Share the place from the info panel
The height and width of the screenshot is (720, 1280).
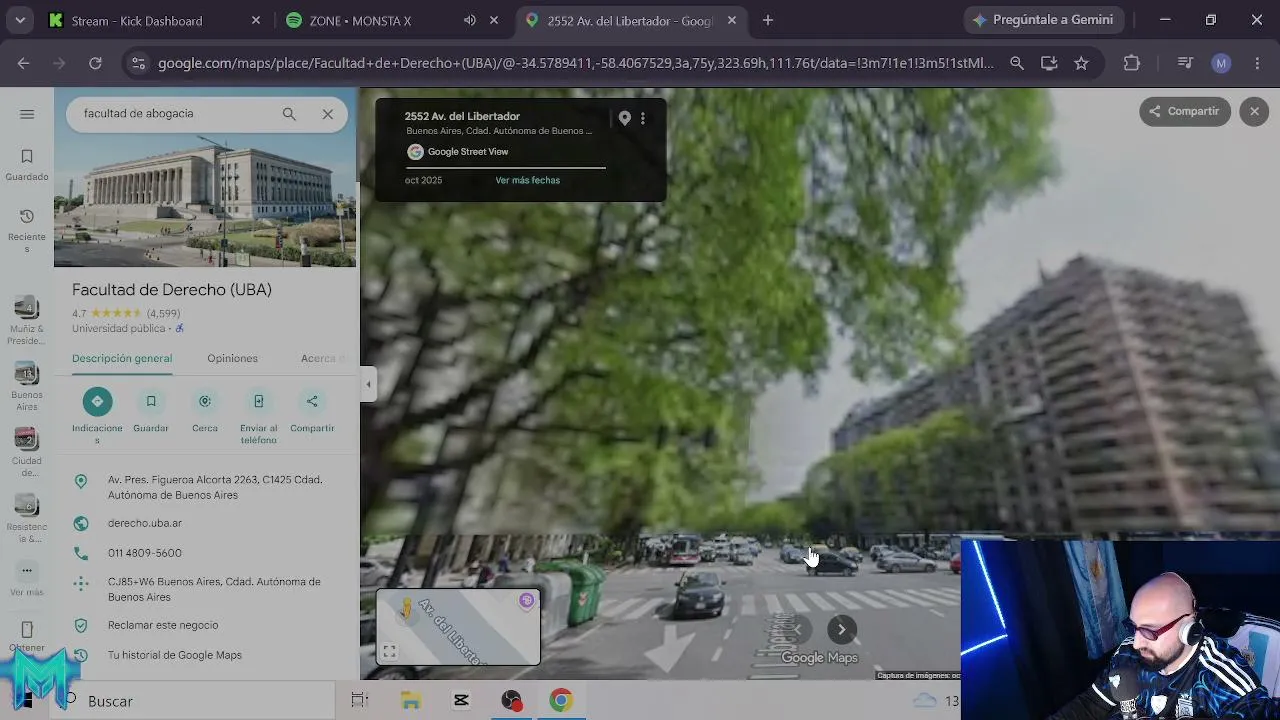(312, 411)
